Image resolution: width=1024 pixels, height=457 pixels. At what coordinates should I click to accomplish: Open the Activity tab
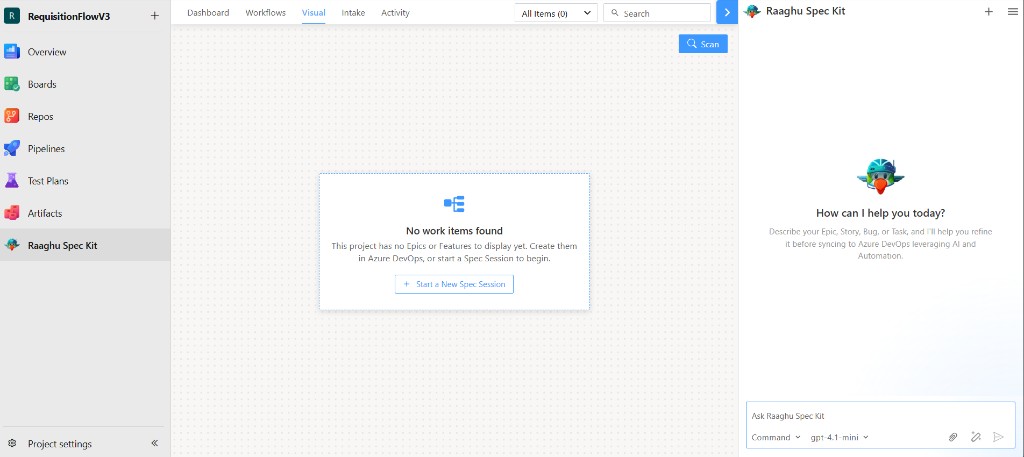point(396,12)
